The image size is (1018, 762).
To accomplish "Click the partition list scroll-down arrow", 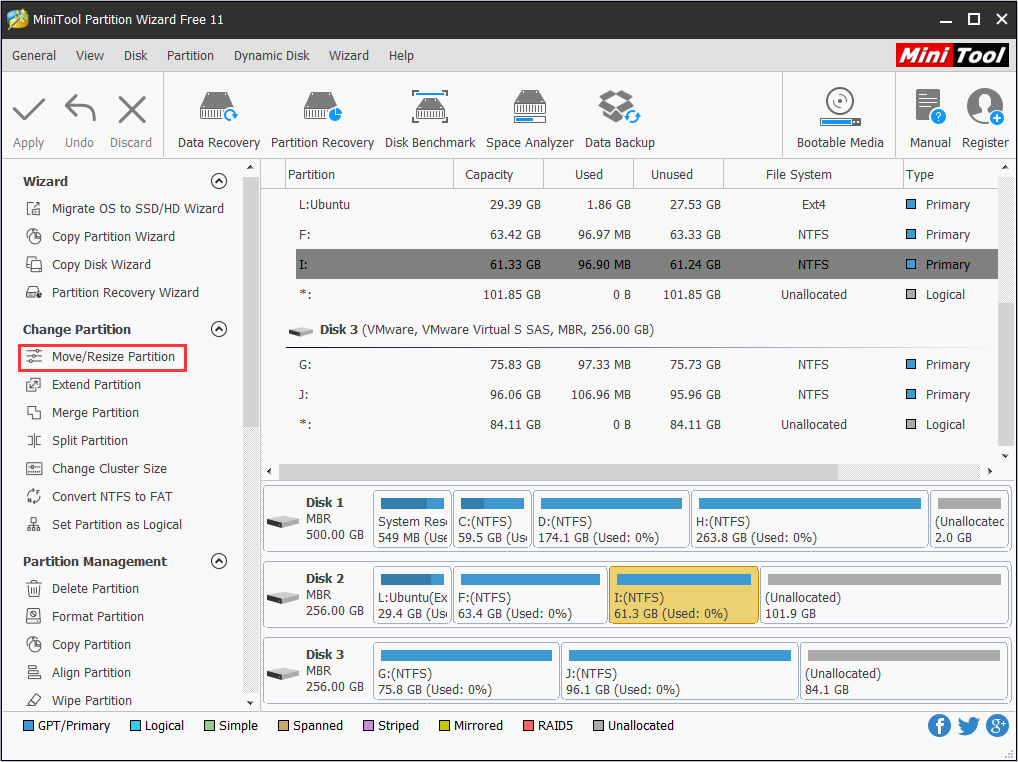I will (1005, 455).
